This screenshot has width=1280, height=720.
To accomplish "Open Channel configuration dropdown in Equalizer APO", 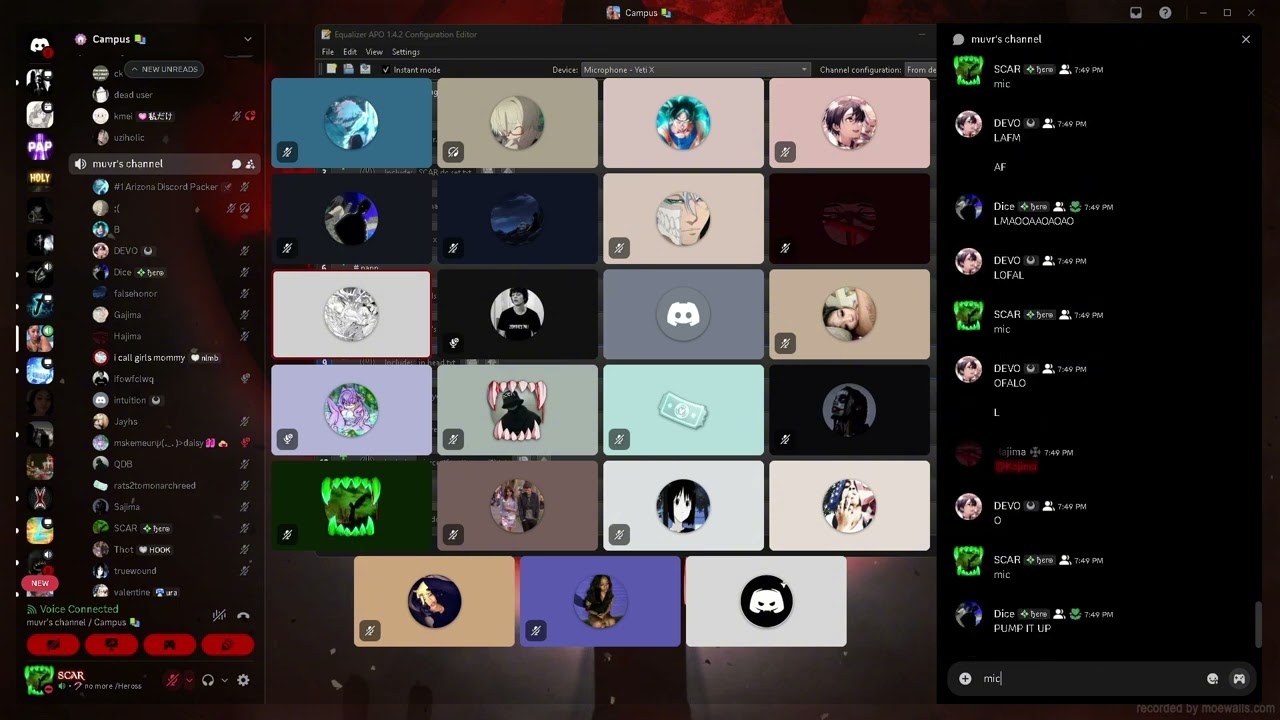I will 920,70.
